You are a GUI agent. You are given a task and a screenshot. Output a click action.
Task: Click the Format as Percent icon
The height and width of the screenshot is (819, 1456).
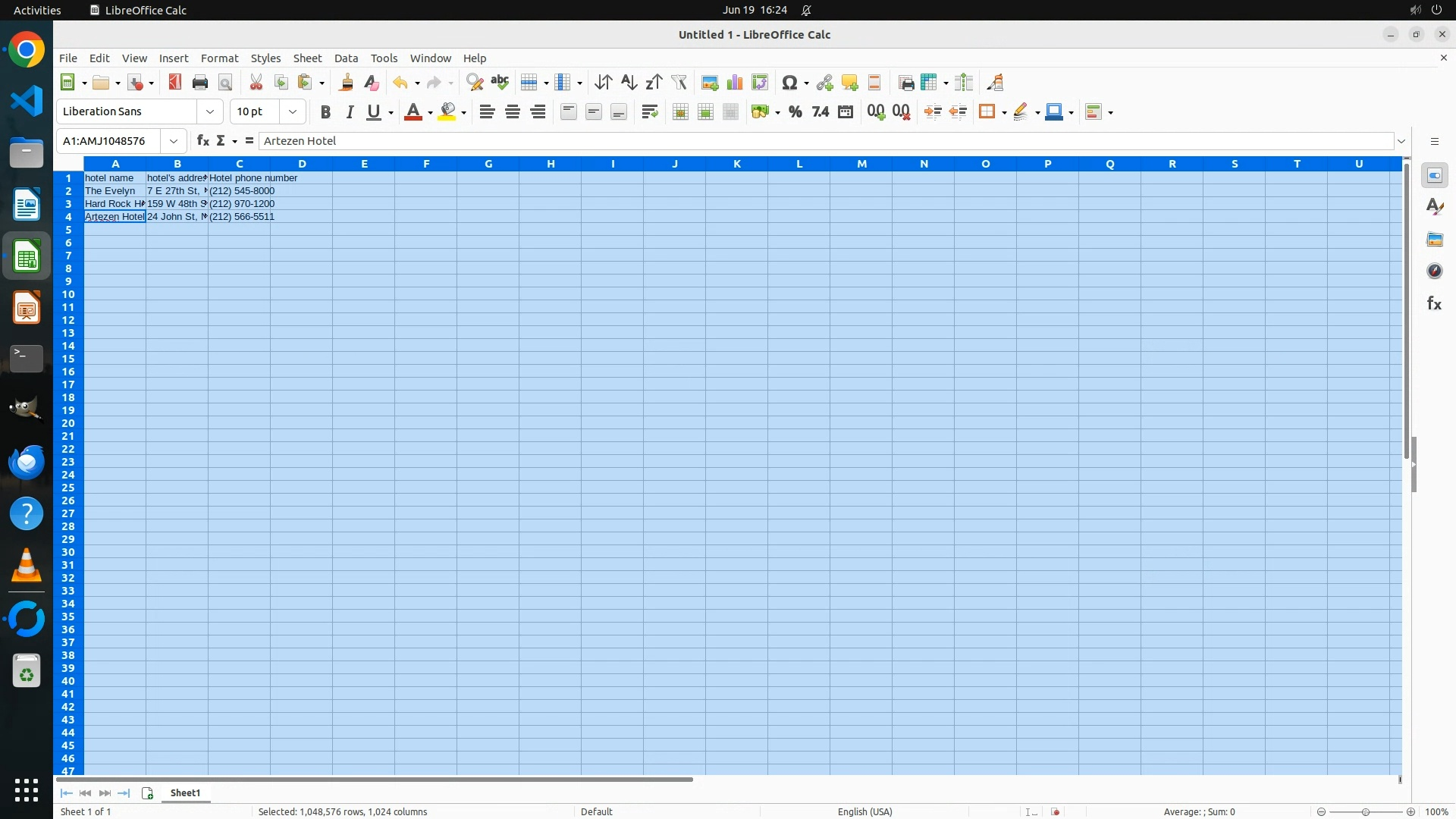click(795, 112)
